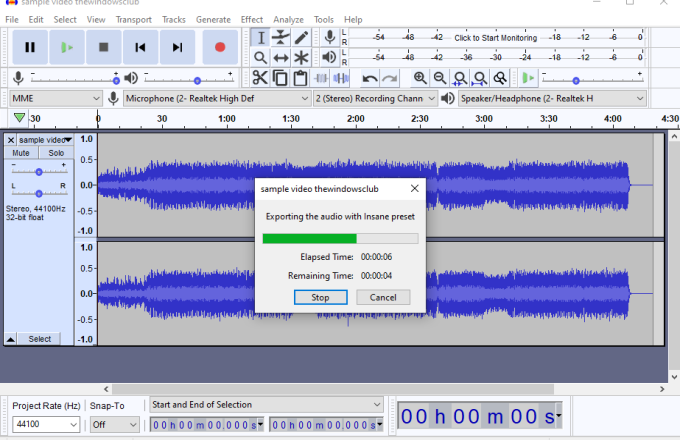
Task: Open the Project Rate 44100 dropdown
Action: [x=44, y=424]
